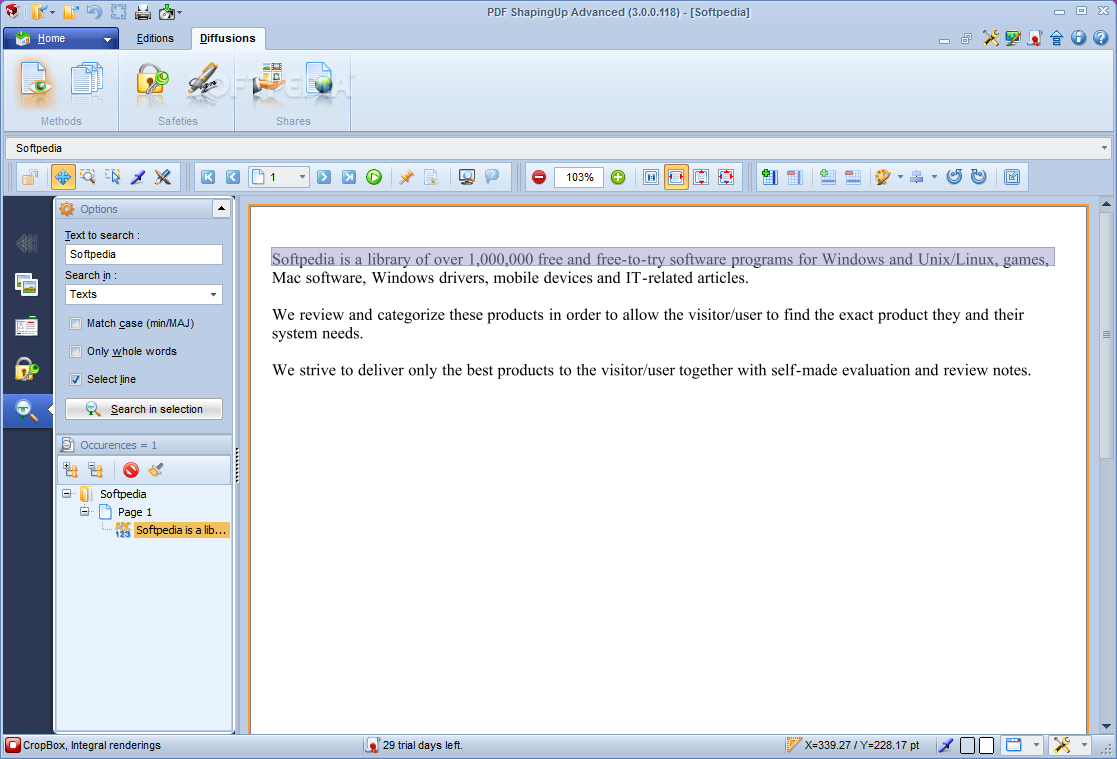Select the 'Softpedia is a lib...' occurrence
Viewport: 1117px width, 759px height.
tap(181, 530)
